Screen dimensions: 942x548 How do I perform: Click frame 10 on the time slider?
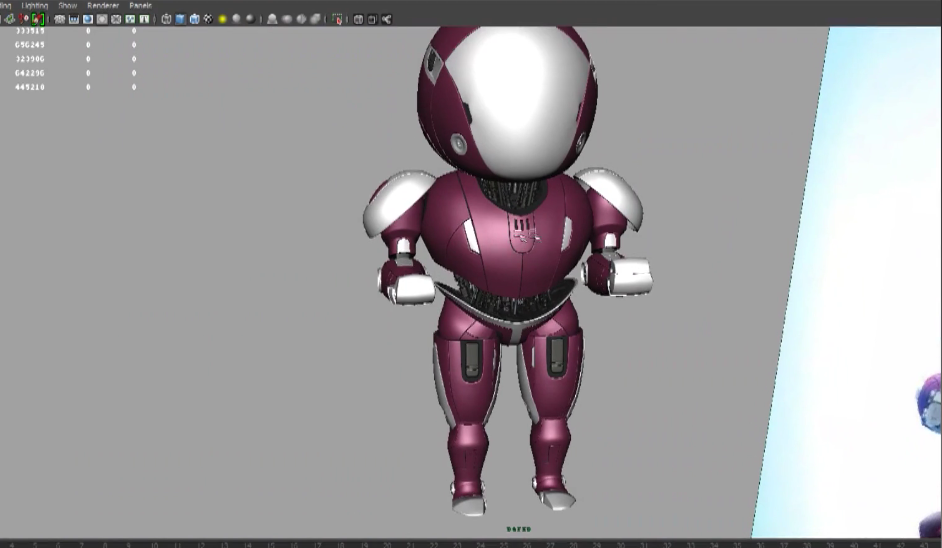pos(152,545)
